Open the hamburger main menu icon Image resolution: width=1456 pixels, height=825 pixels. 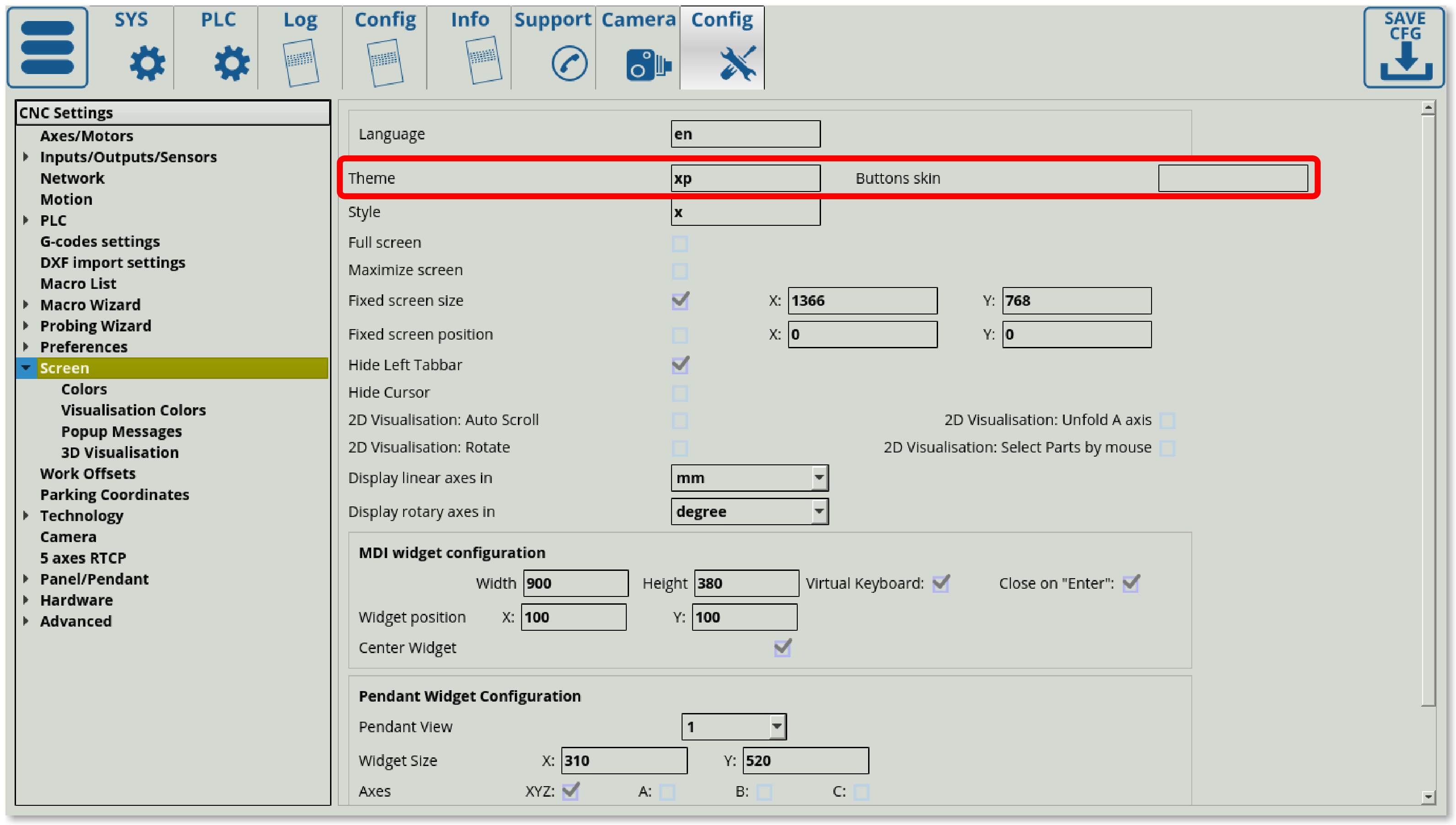(x=48, y=48)
